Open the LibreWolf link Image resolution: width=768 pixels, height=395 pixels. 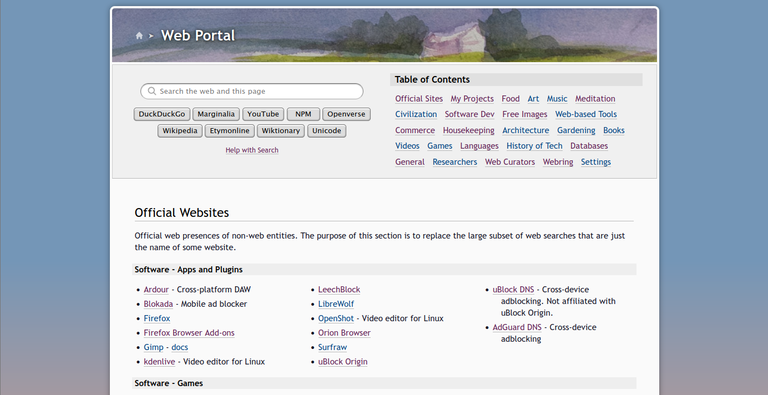pyautogui.click(x=336, y=304)
